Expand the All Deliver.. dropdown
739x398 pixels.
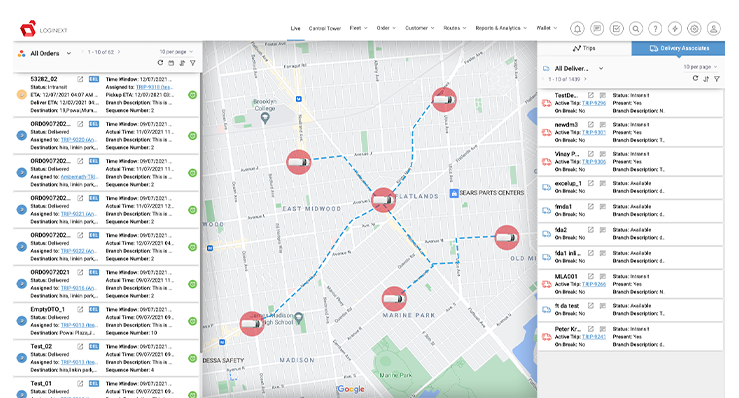coord(601,68)
